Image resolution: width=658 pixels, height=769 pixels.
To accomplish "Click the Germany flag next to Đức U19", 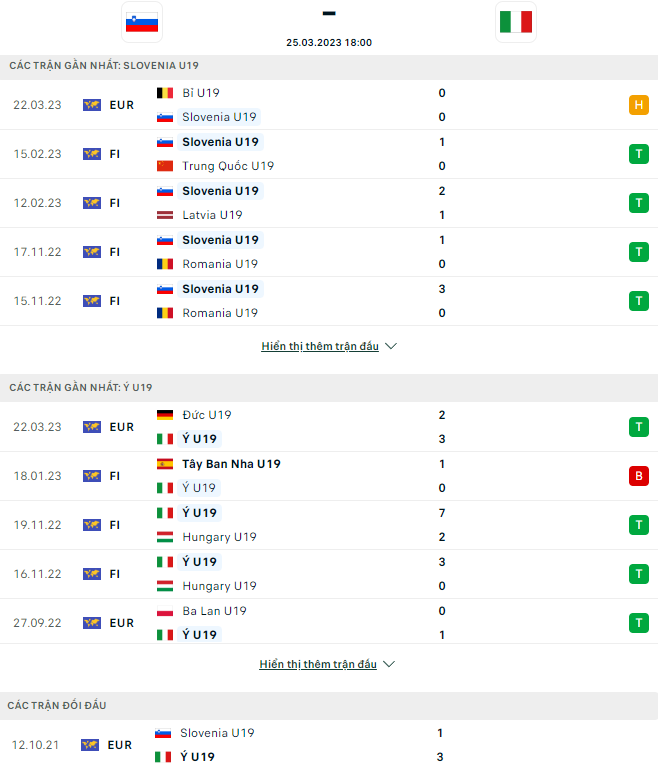I will (165, 415).
